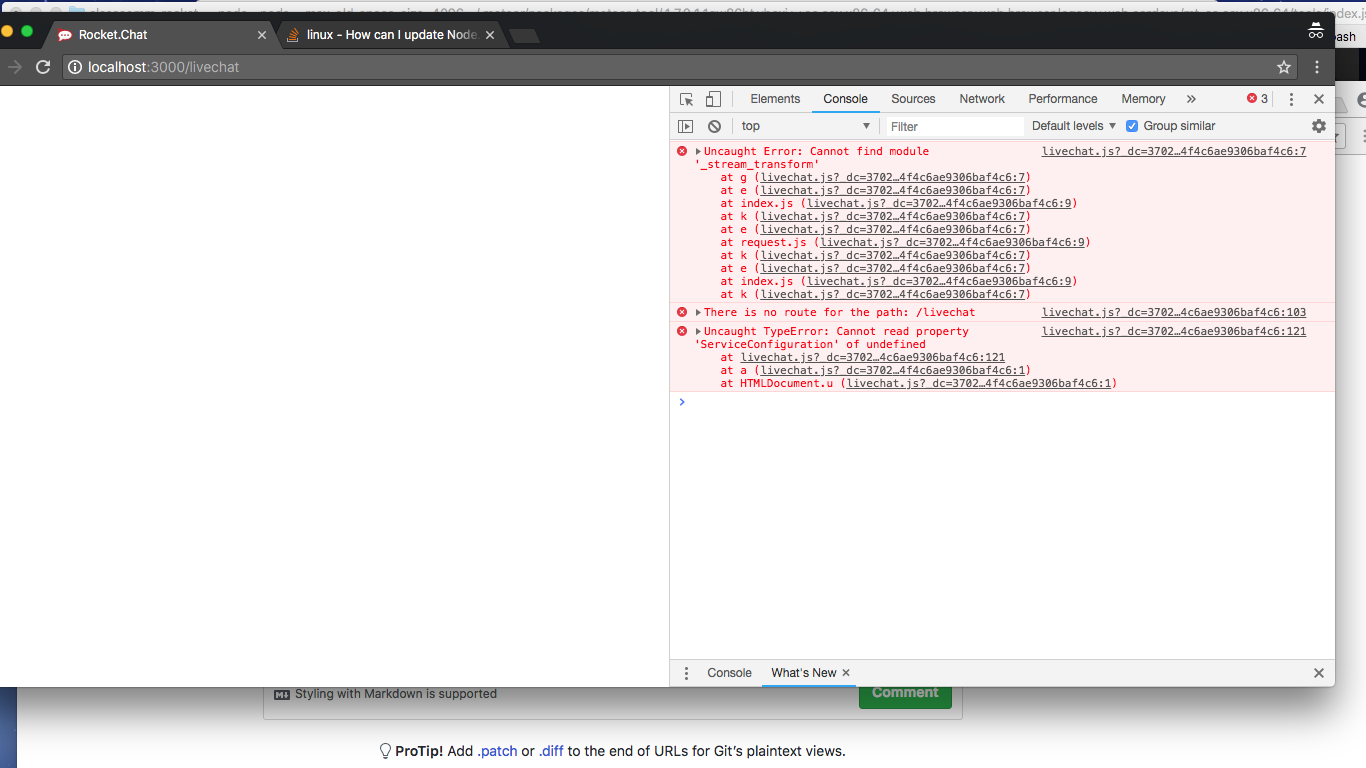This screenshot has width=1366, height=768.
Task: Open DevTools settings gear
Action: pyautogui.click(x=1318, y=125)
